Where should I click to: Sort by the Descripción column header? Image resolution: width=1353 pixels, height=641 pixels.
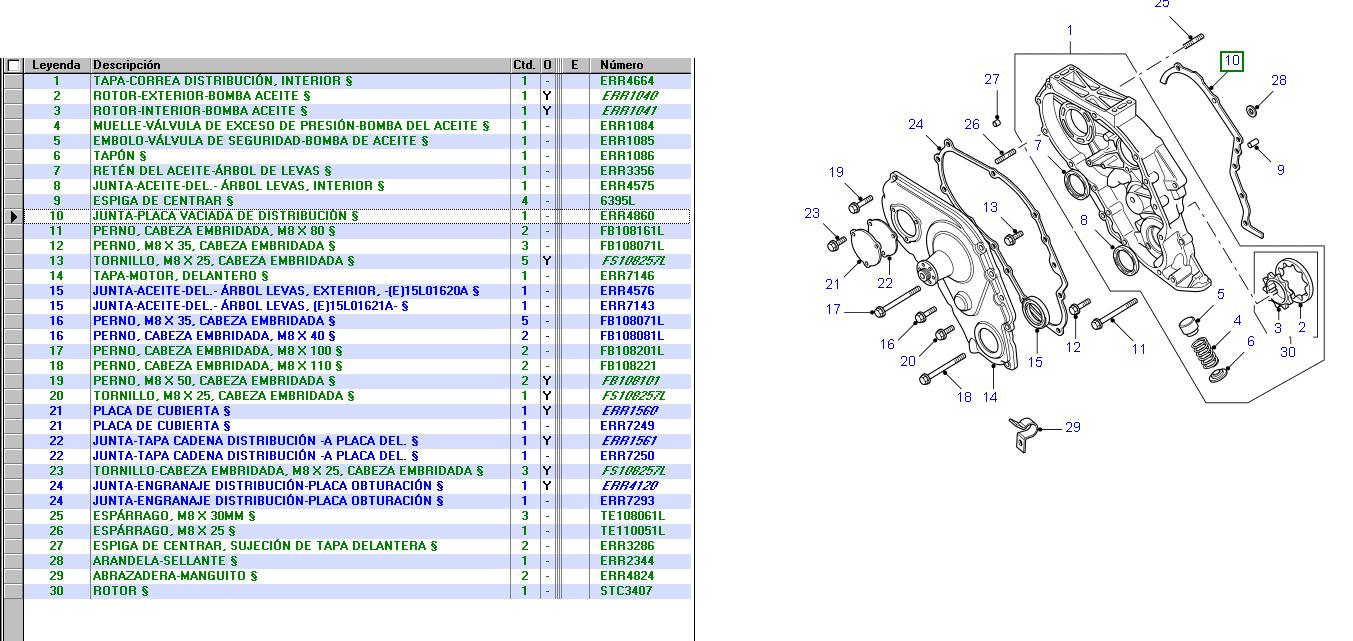pyautogui.click(x=300, y=65)
